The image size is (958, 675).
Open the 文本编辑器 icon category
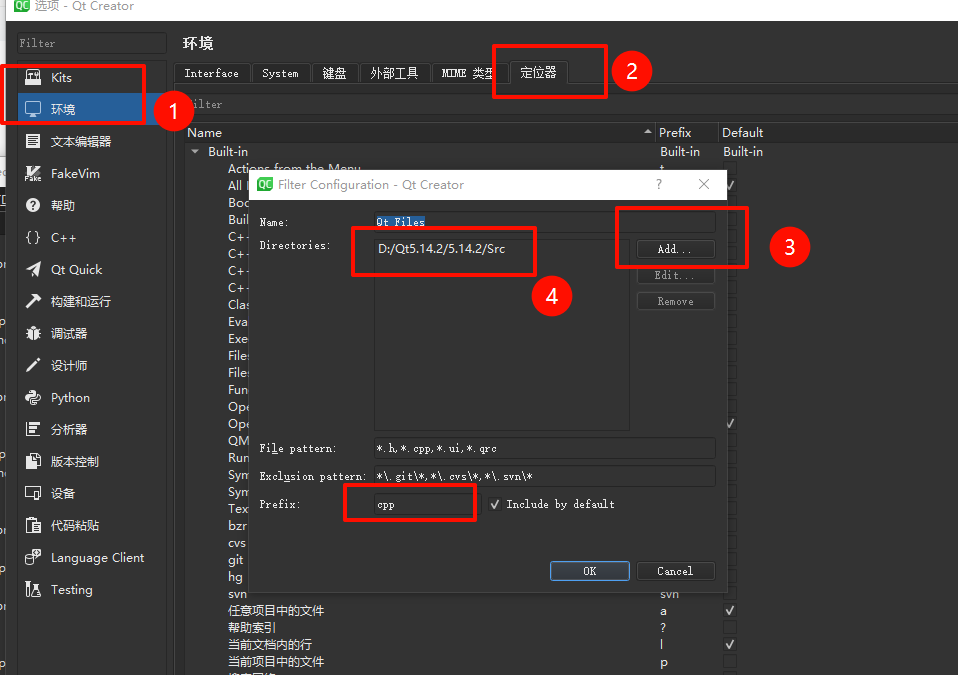33,141
